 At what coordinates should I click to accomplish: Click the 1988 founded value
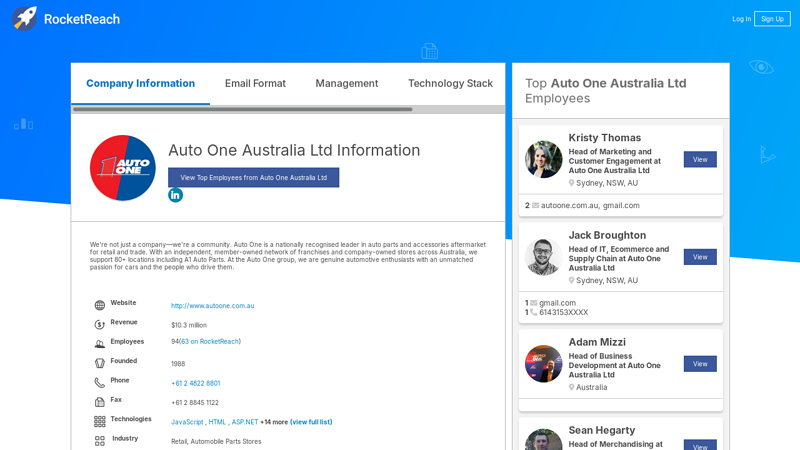click(x=178, y=364)
